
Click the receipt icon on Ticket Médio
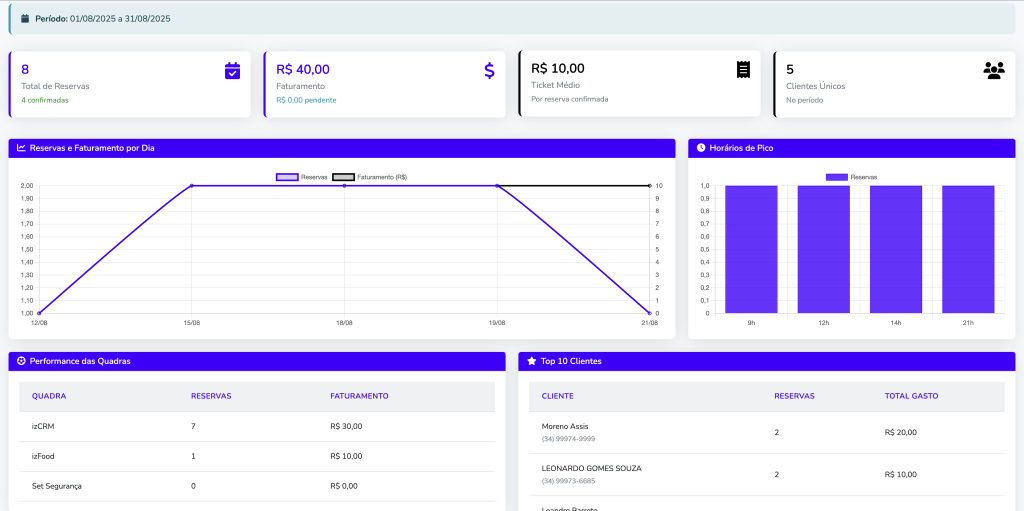[x=743, y=69]
